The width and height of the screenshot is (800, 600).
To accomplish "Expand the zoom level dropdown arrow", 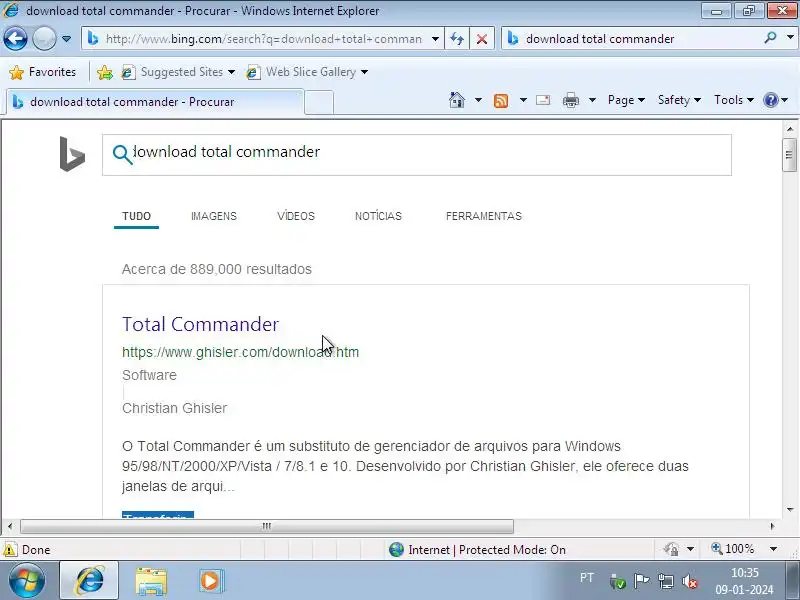I will click(x=773, y=549).
